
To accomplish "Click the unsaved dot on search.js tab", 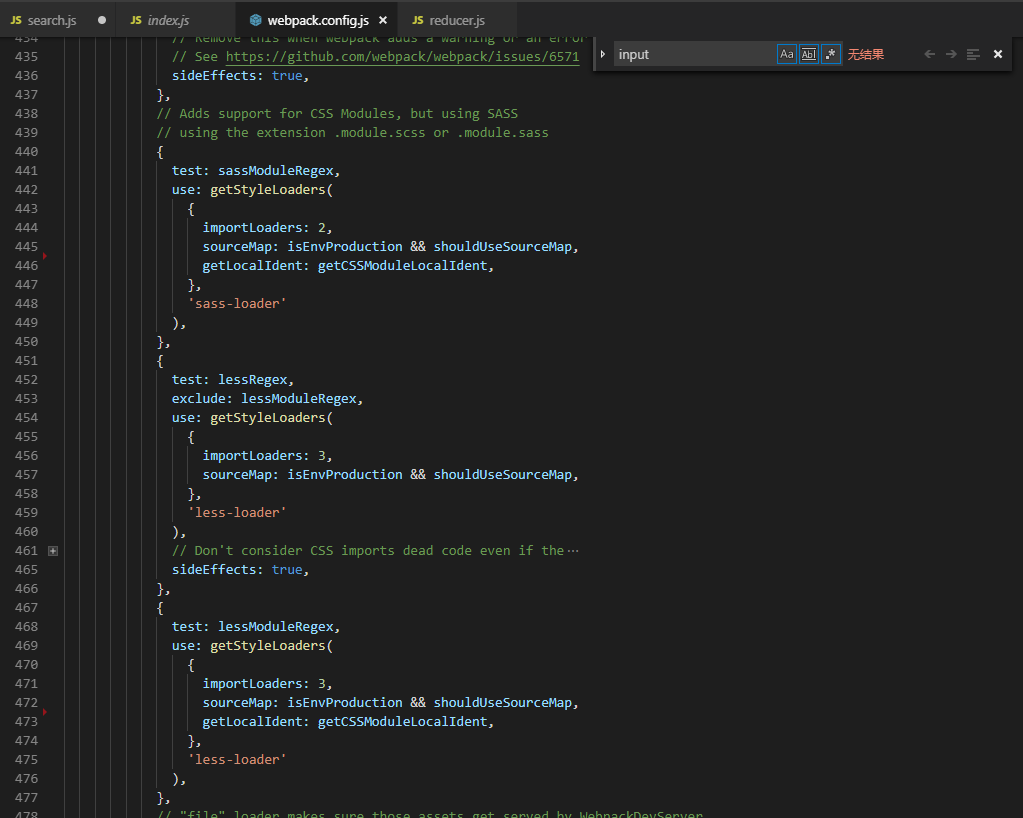I will [x=102, y=20].
